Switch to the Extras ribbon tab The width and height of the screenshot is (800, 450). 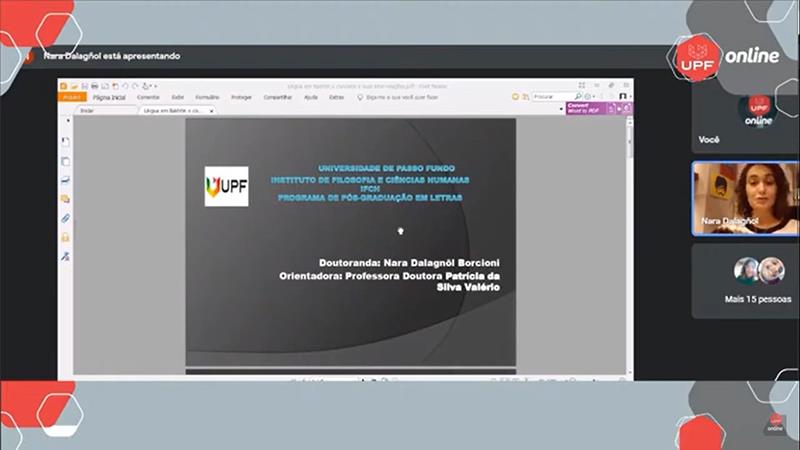[x=337, y=97]
